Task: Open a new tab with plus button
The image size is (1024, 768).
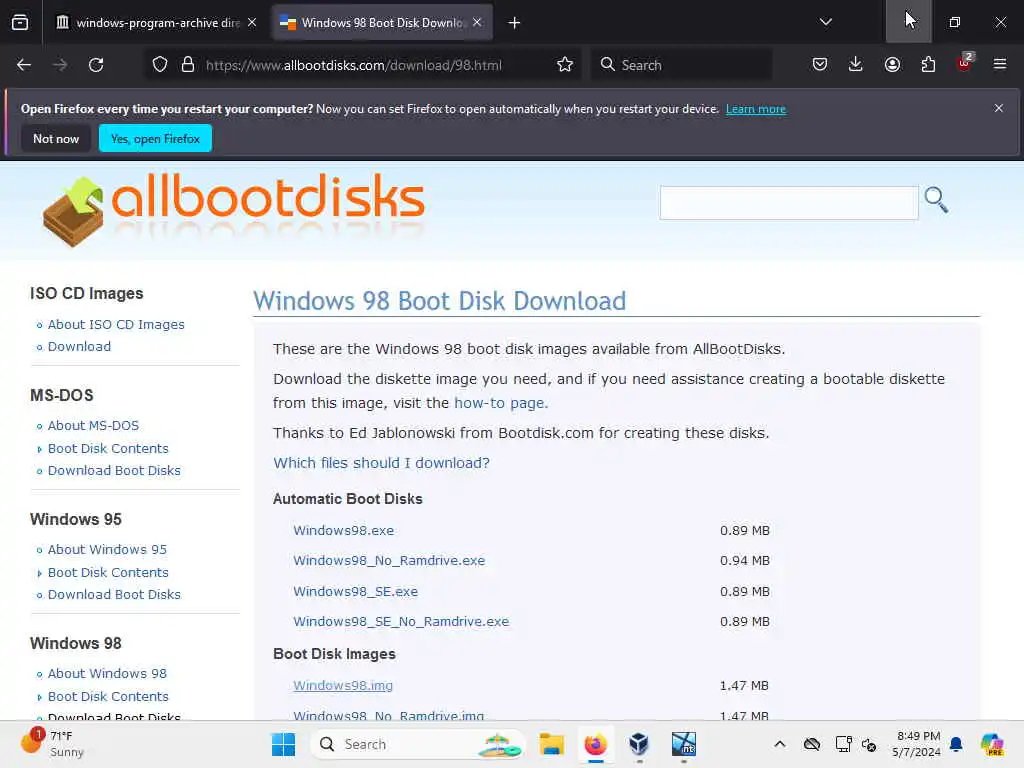Action: pos(515,23)
